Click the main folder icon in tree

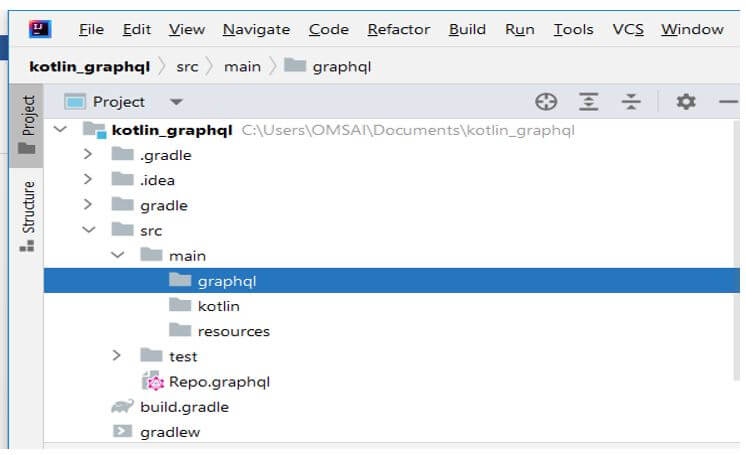point(151,255)
